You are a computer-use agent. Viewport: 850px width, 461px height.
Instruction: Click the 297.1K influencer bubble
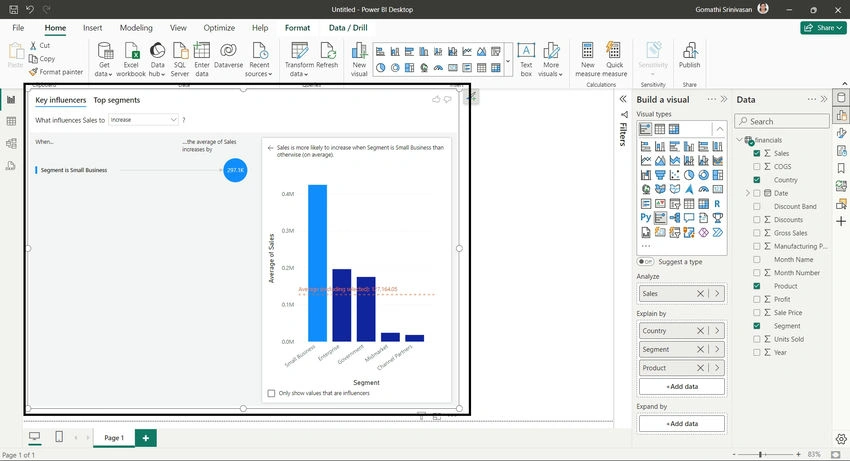tap(235, 170)
